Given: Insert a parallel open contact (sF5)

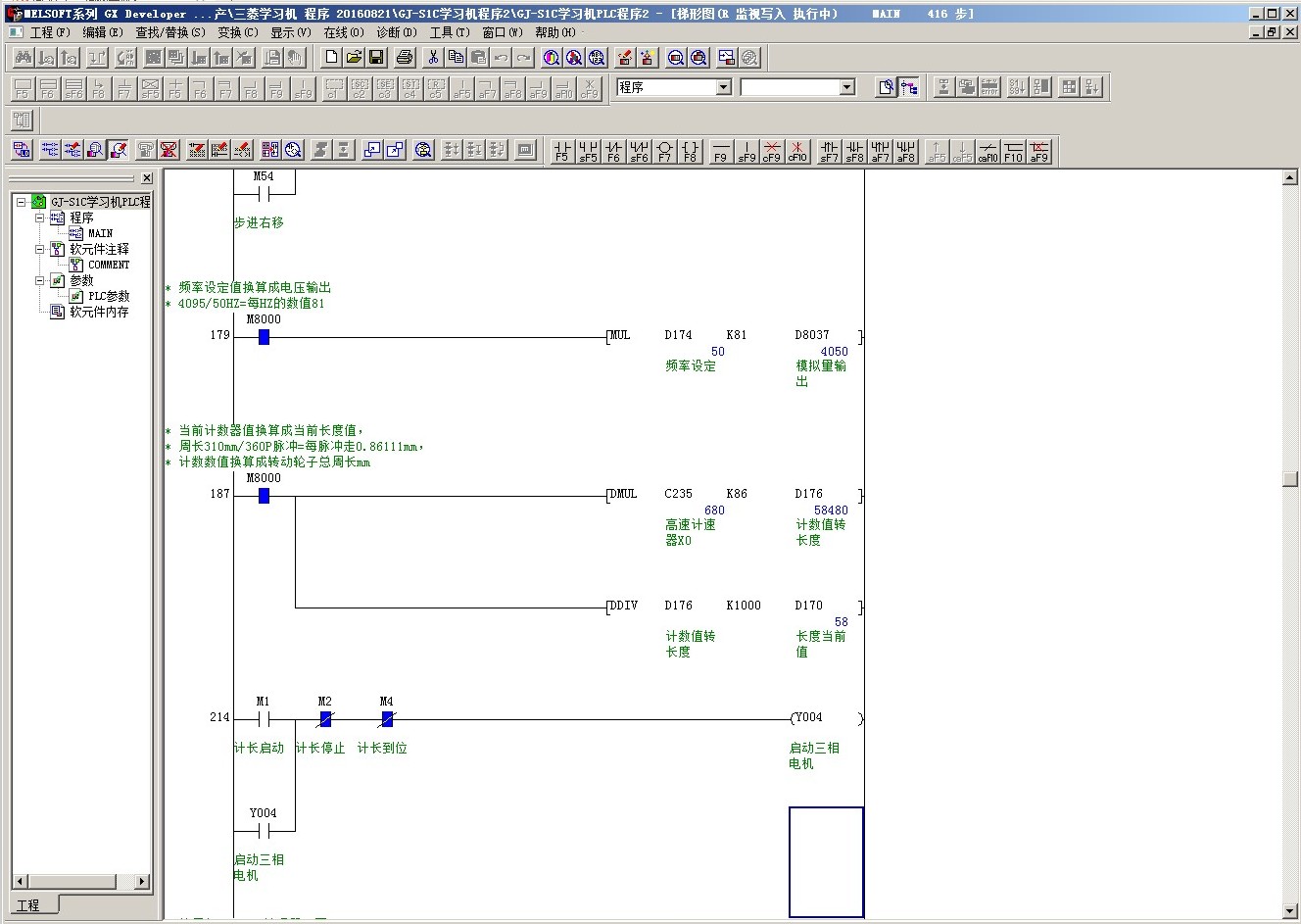Looking at the screenshot, I should click(588, 150).
